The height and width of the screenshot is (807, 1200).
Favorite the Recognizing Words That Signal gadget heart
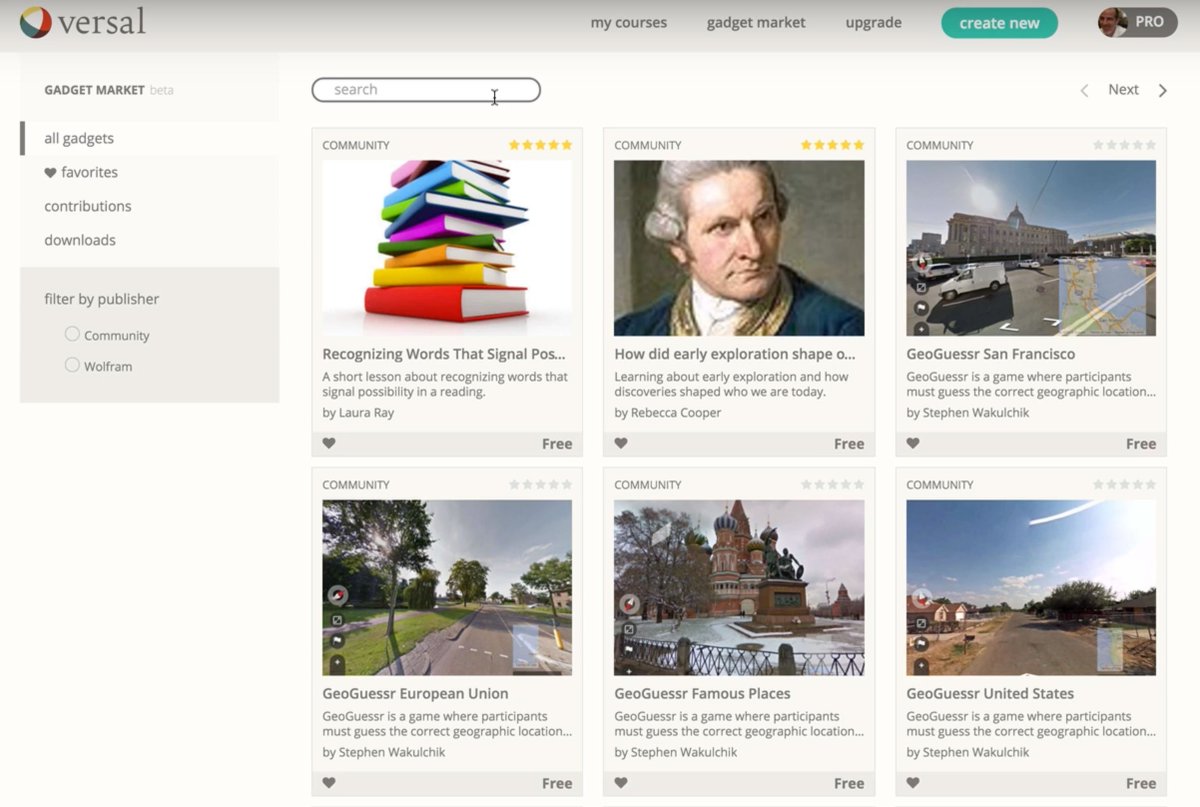click(328, 444)
